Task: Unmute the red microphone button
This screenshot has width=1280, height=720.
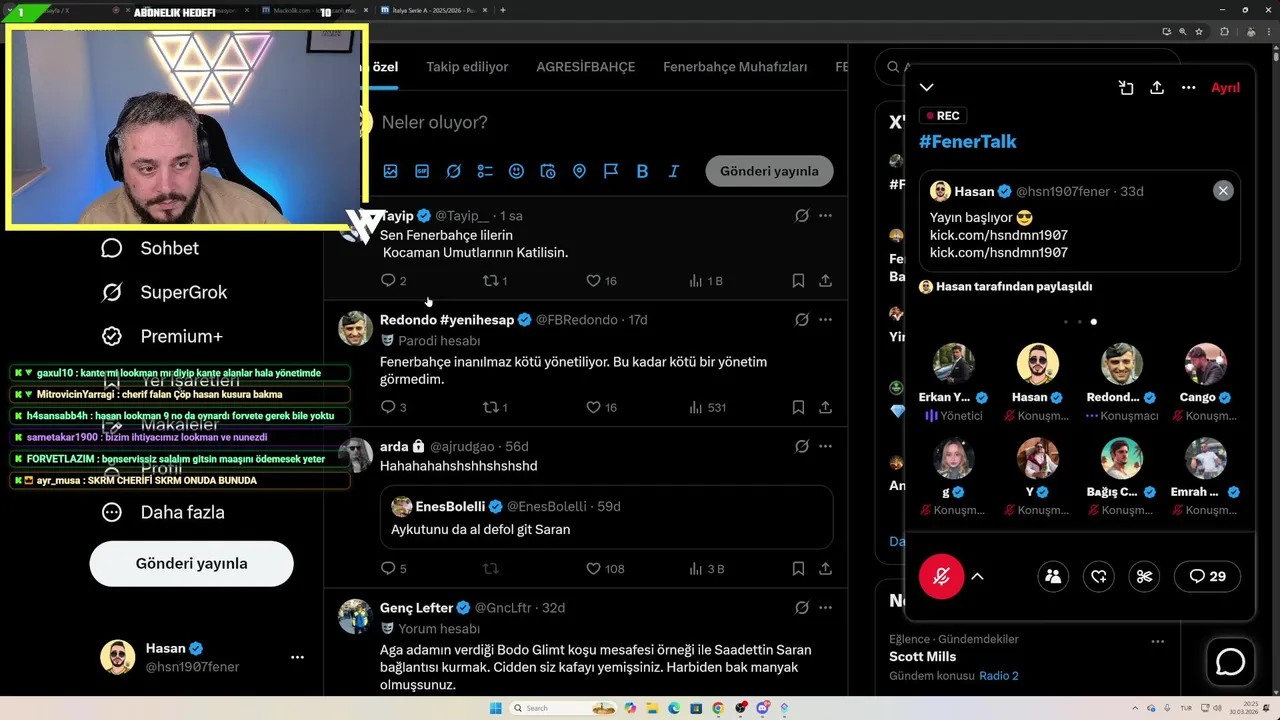Action: click(941, 576)
